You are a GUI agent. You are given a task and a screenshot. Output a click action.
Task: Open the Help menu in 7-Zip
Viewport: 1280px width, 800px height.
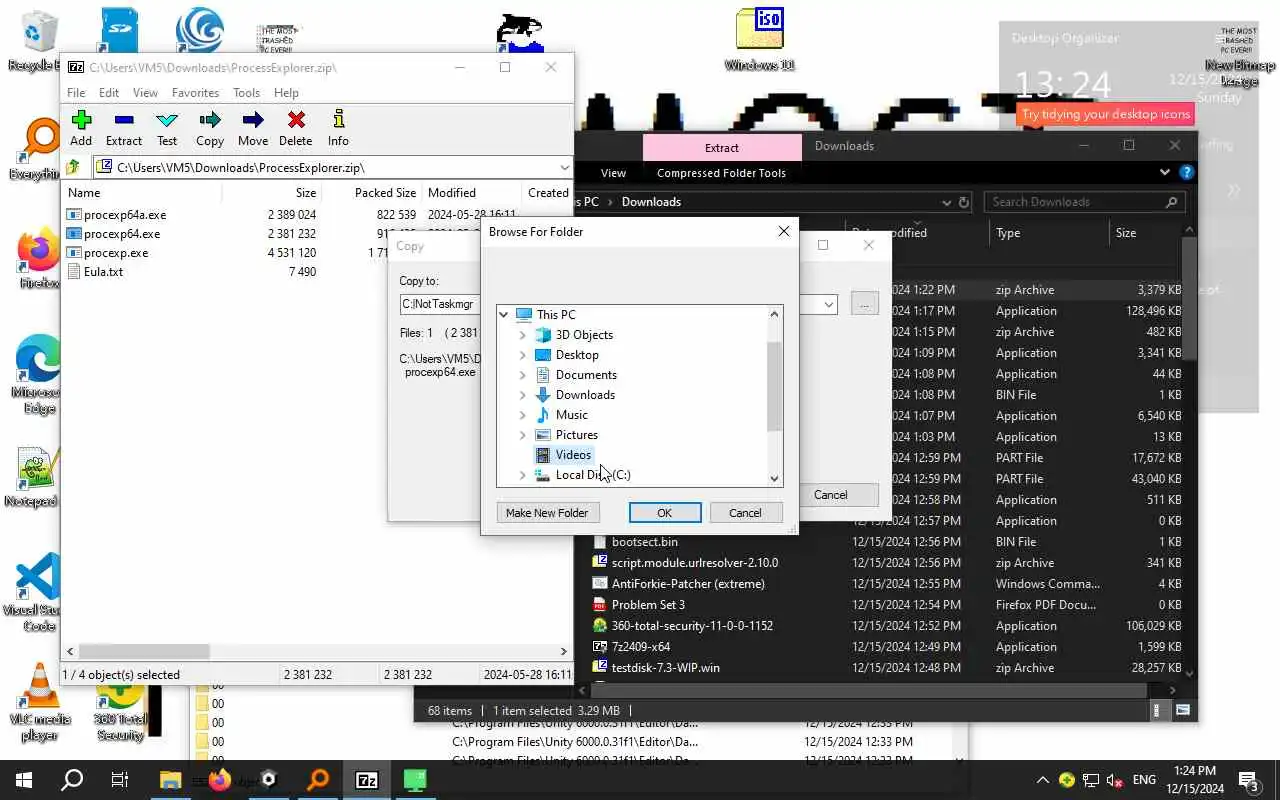coord(286,92)
